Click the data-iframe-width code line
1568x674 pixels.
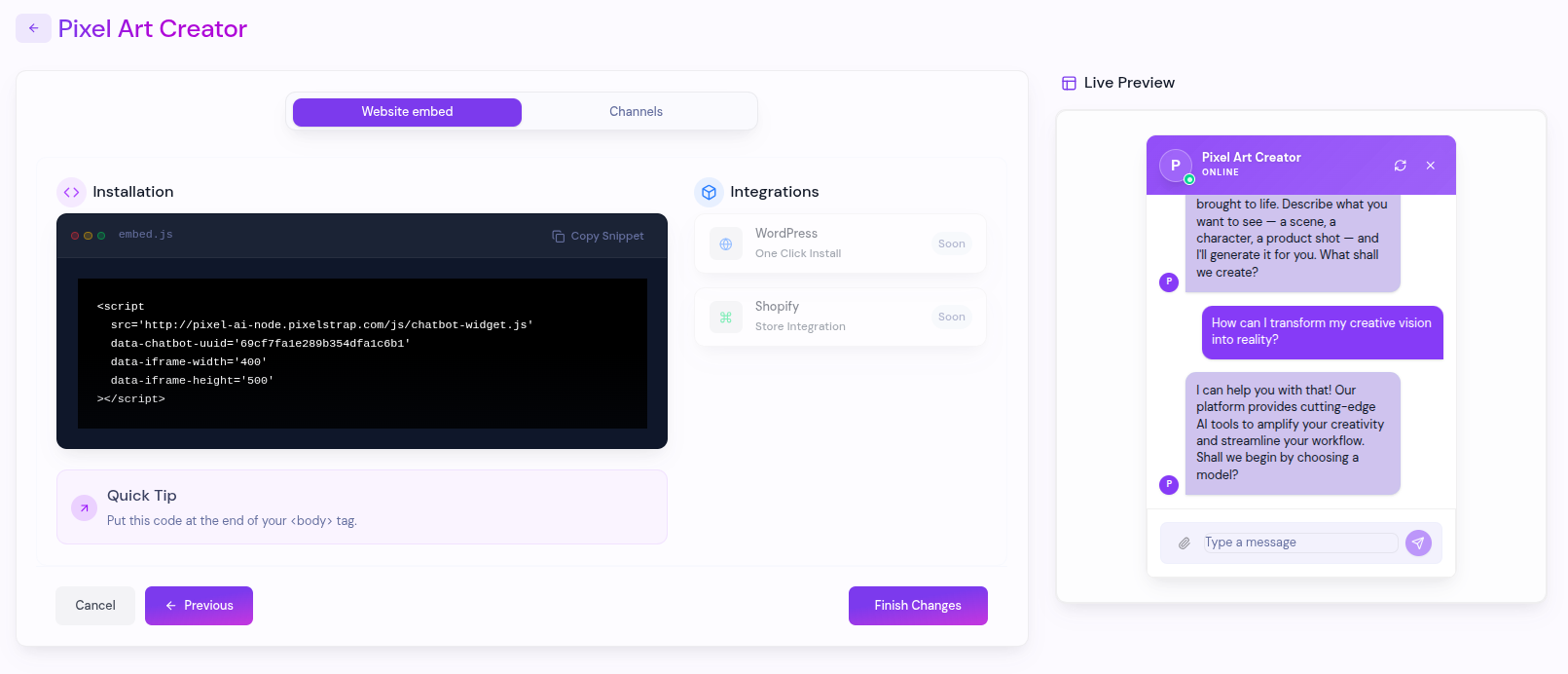(x=189, y=362)
